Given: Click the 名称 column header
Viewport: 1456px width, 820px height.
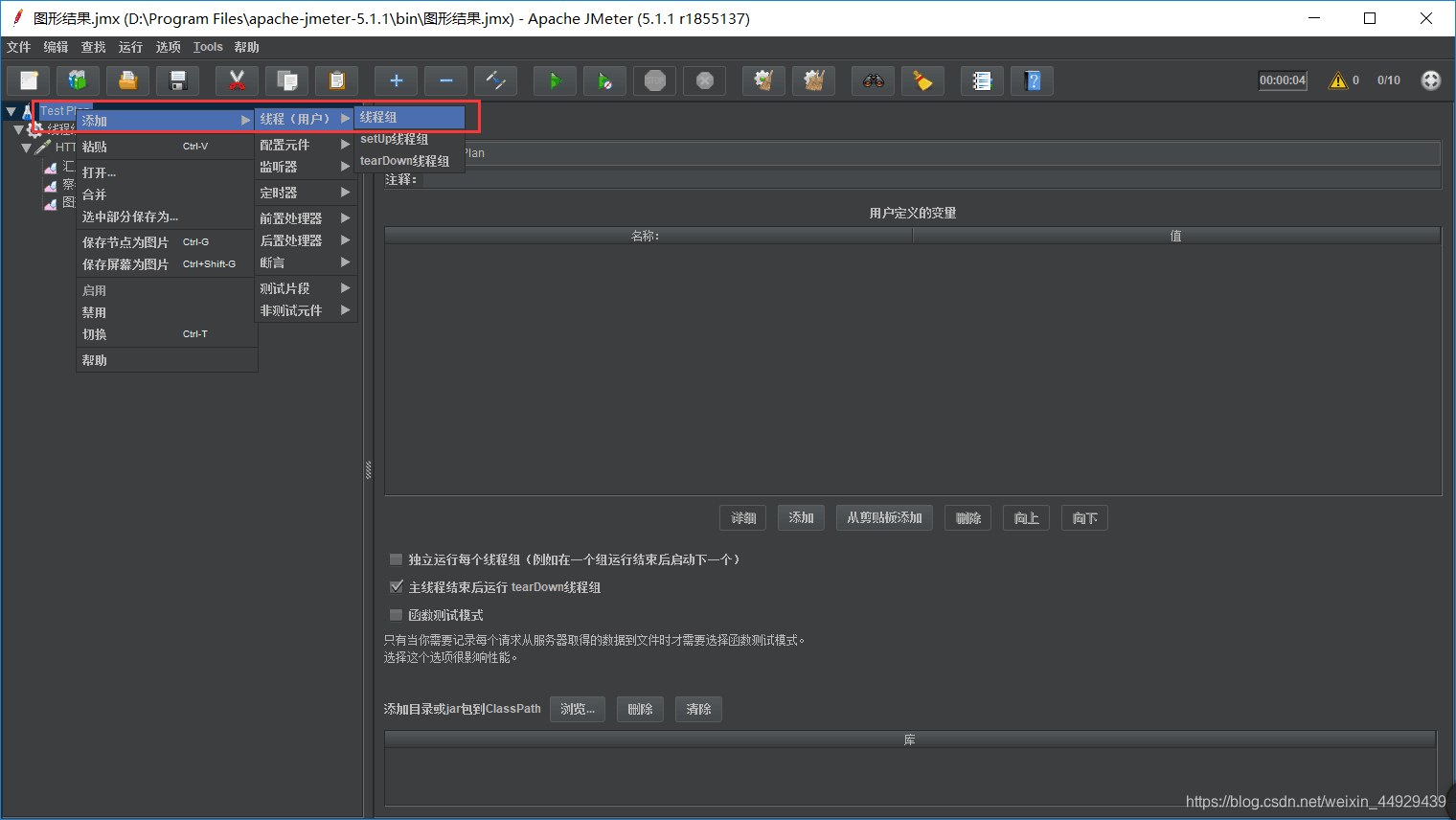Looking at the screenshot, I should 648,236.
